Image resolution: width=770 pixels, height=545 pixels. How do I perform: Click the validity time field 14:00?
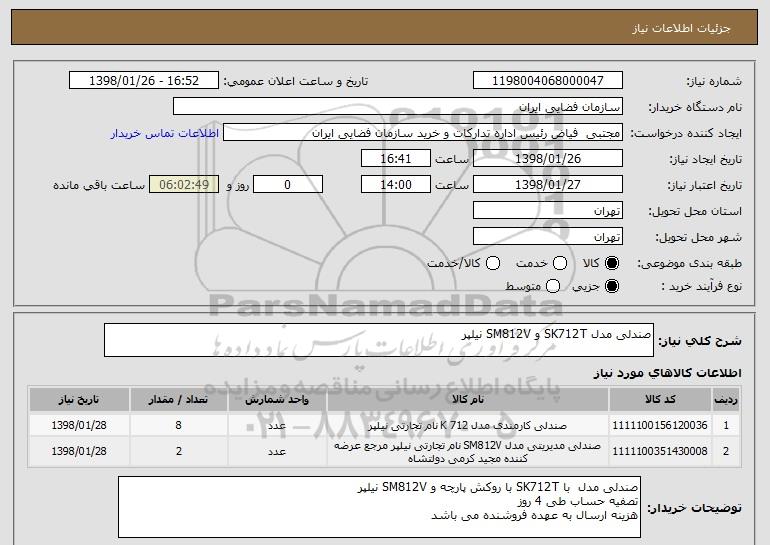(396, 184)
